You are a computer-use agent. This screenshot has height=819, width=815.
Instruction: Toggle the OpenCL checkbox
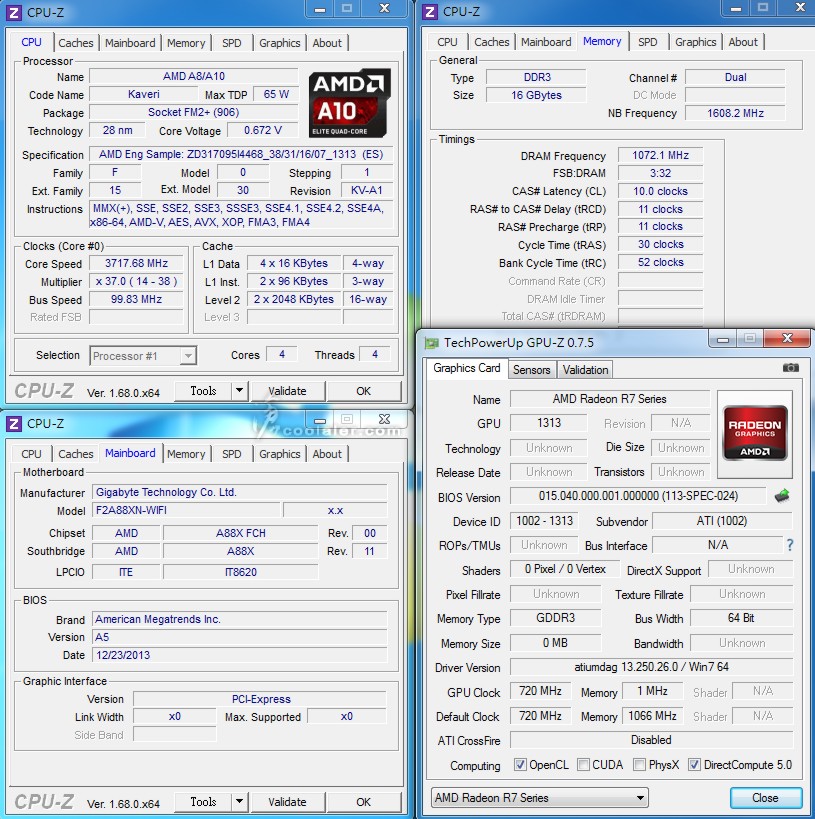(x=520, y=765)
